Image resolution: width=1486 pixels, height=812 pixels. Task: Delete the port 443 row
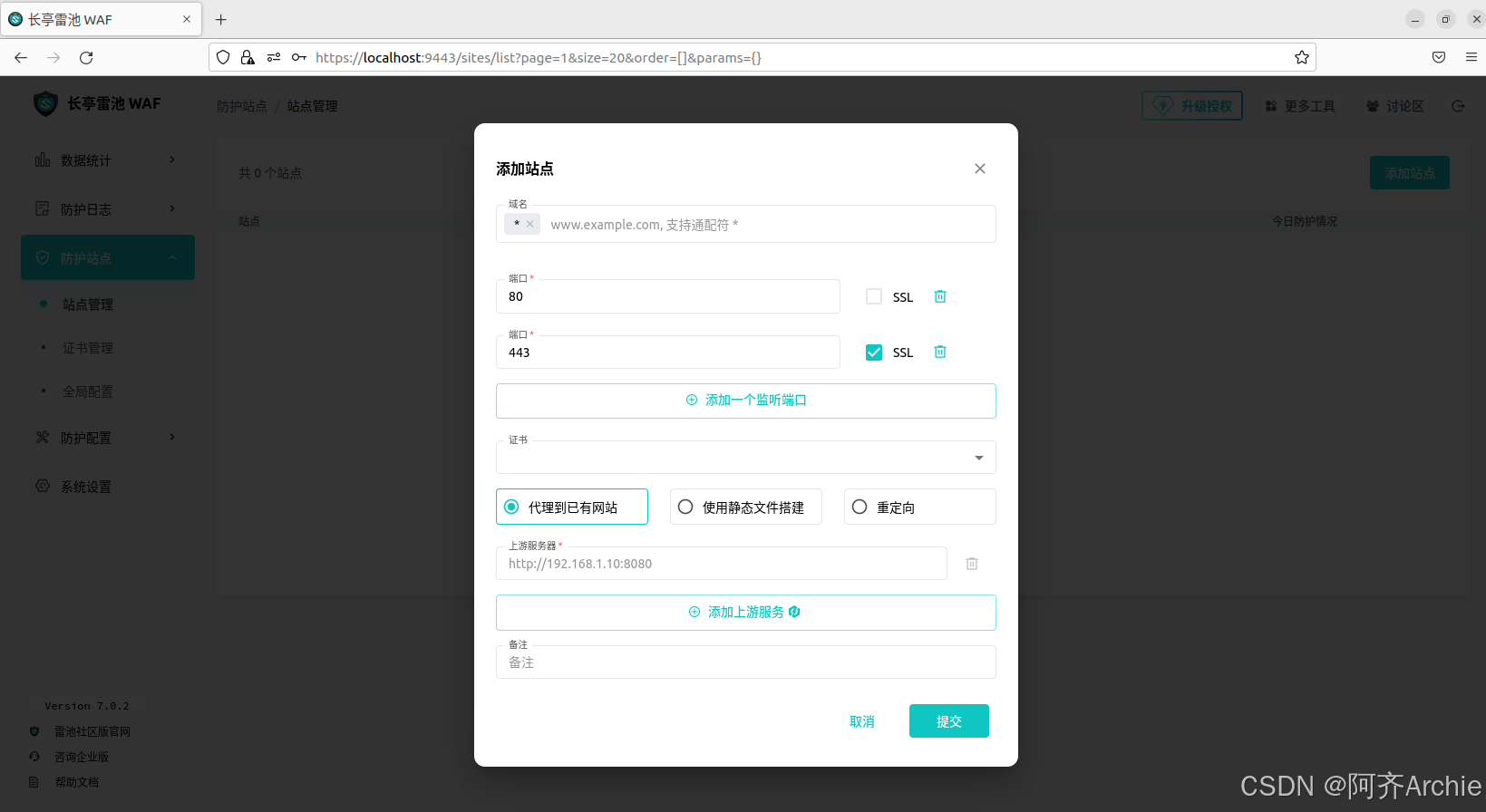[940, 352]
